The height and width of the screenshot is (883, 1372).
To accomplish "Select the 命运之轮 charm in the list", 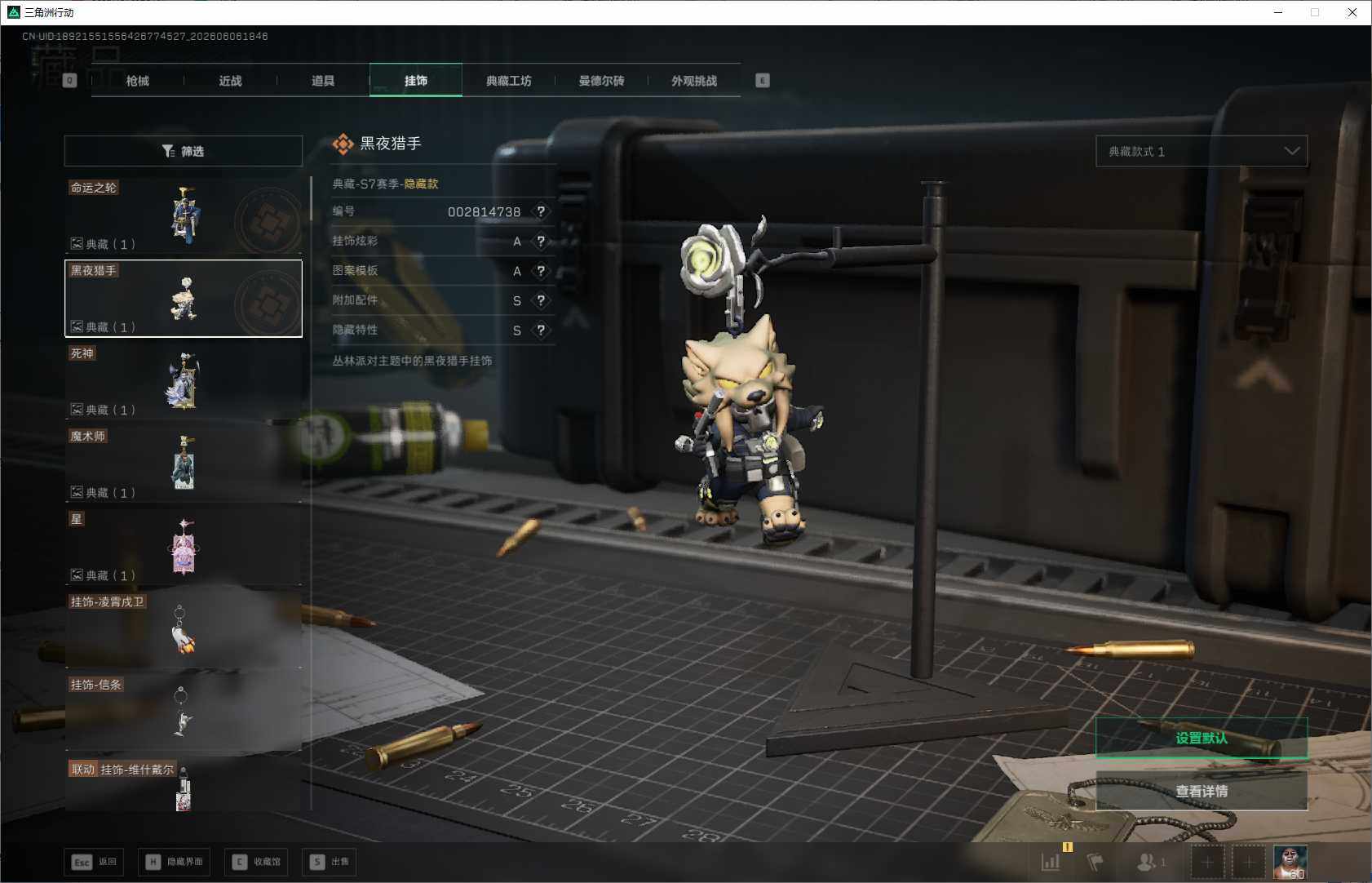I will [x=184, y=215].
